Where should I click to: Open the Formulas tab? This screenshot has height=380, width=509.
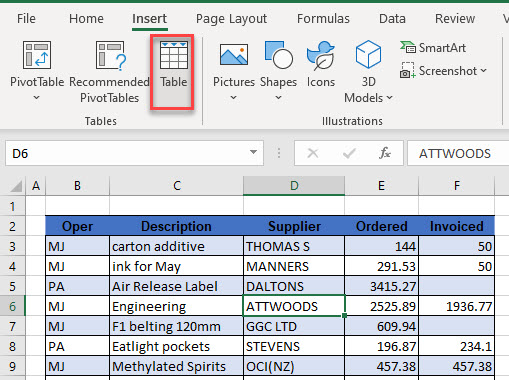point(323,19)
